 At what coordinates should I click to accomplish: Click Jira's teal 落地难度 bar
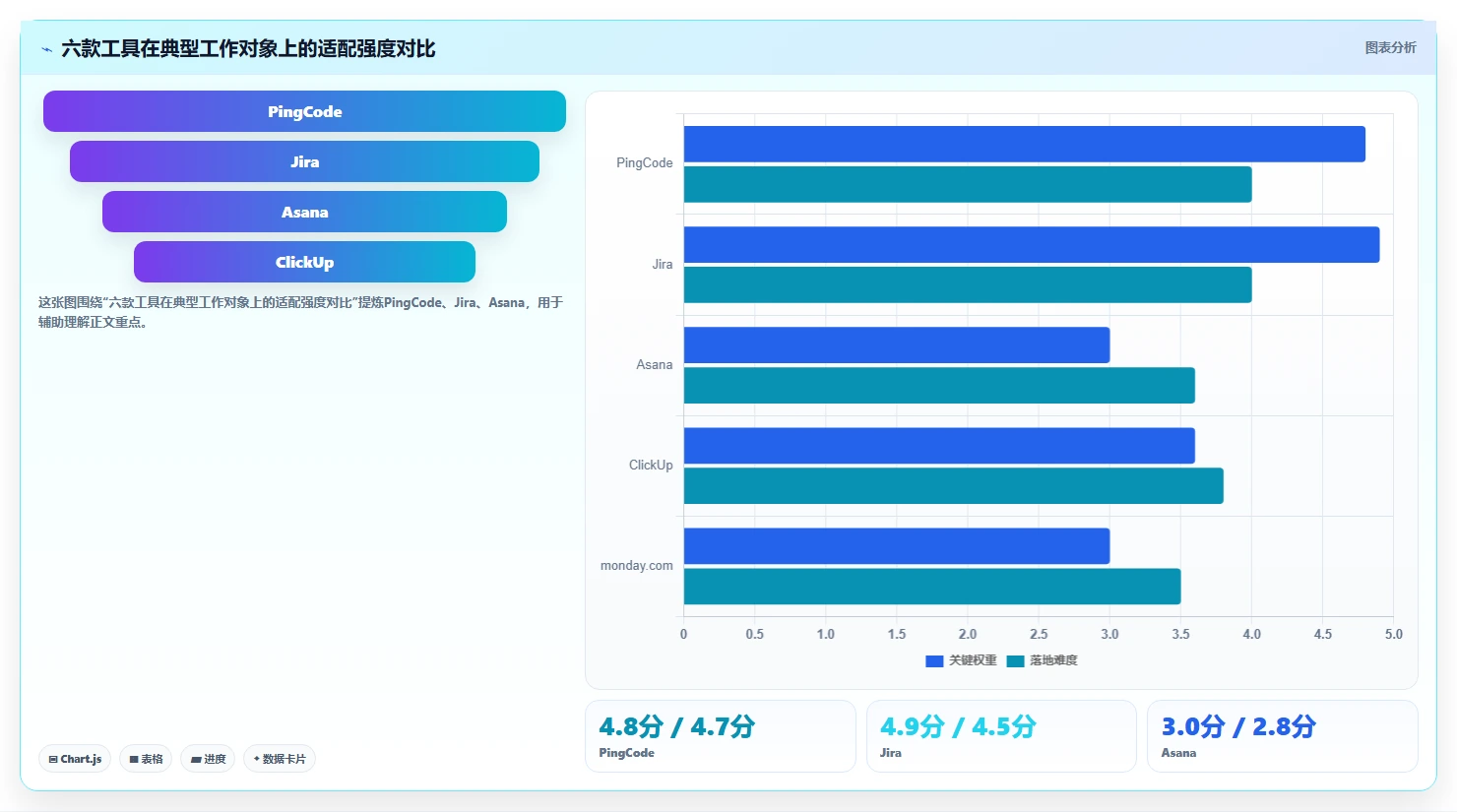pos(968,285)
